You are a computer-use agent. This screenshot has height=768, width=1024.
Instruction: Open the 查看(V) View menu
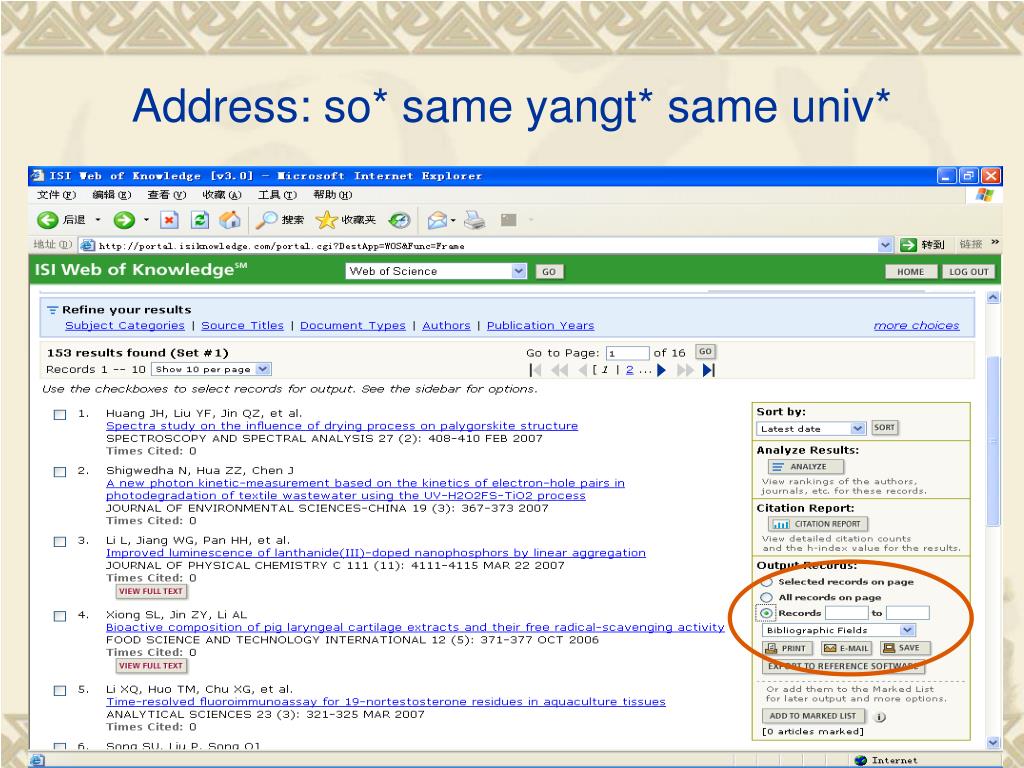(167, 195)
